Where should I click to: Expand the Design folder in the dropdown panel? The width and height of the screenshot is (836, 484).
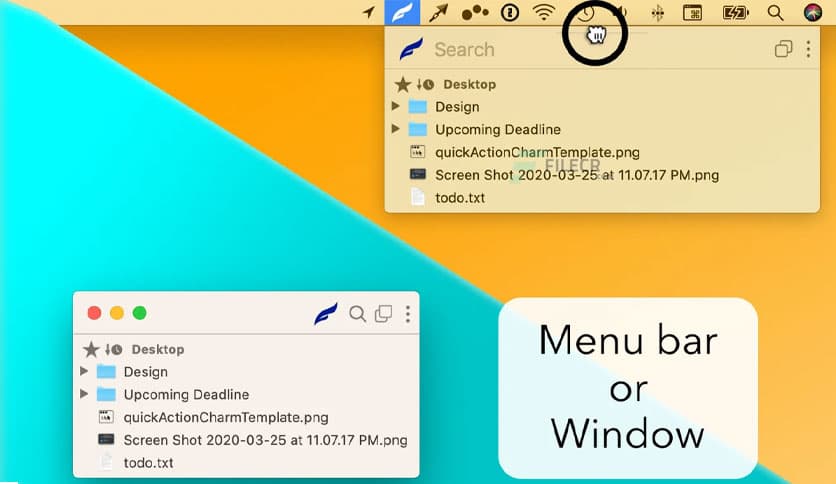396,106
